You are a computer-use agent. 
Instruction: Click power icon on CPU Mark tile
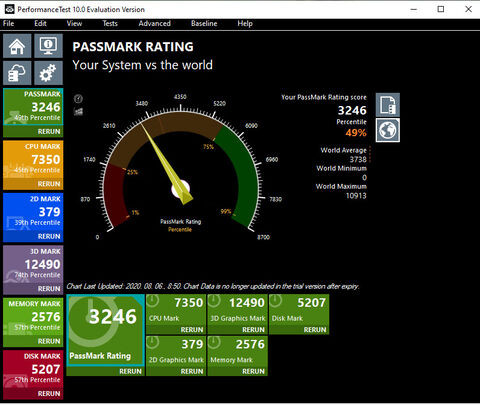point(153,301)
